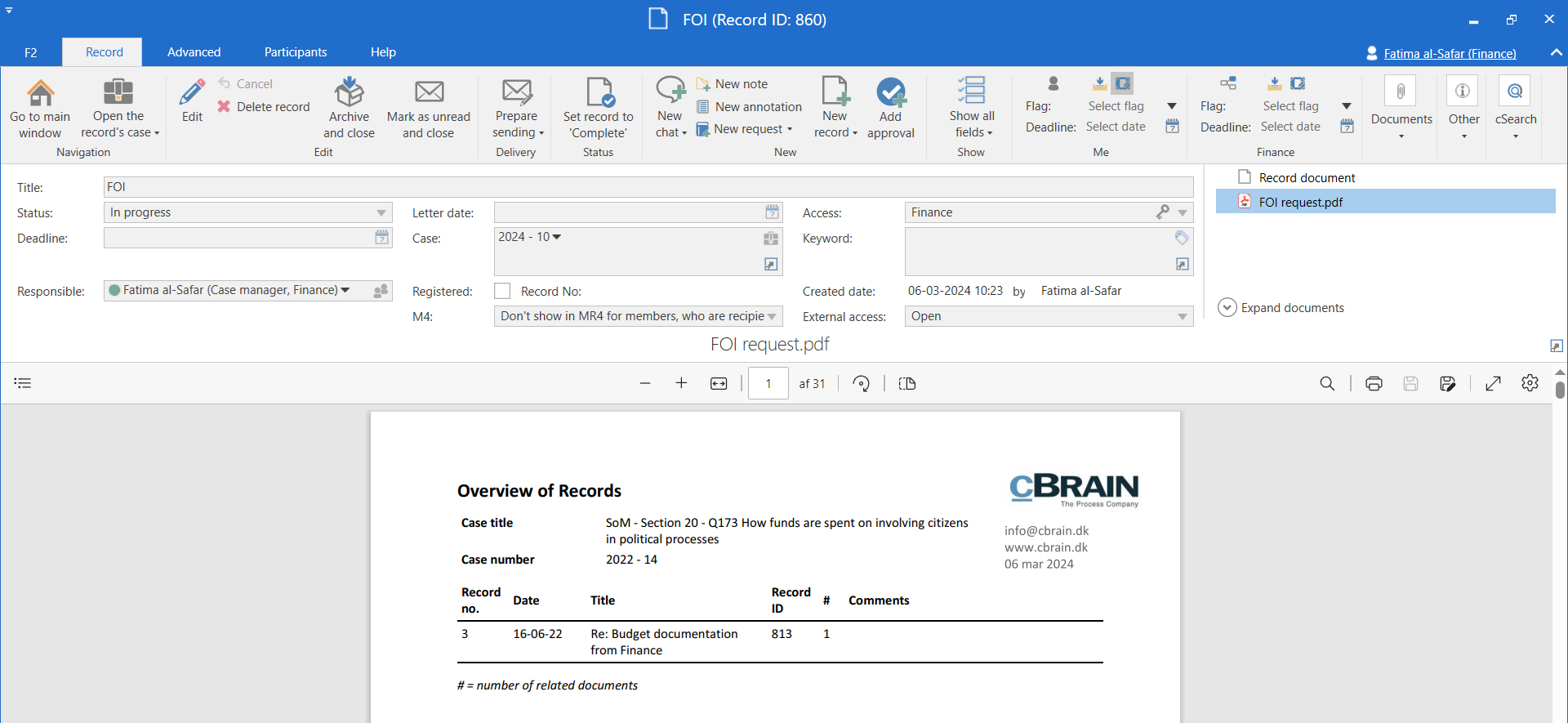The width and height of the screenshot is (1568, 723).
Task: Toggle the PDF table of contents sidebar
Action: pos(23,383)
